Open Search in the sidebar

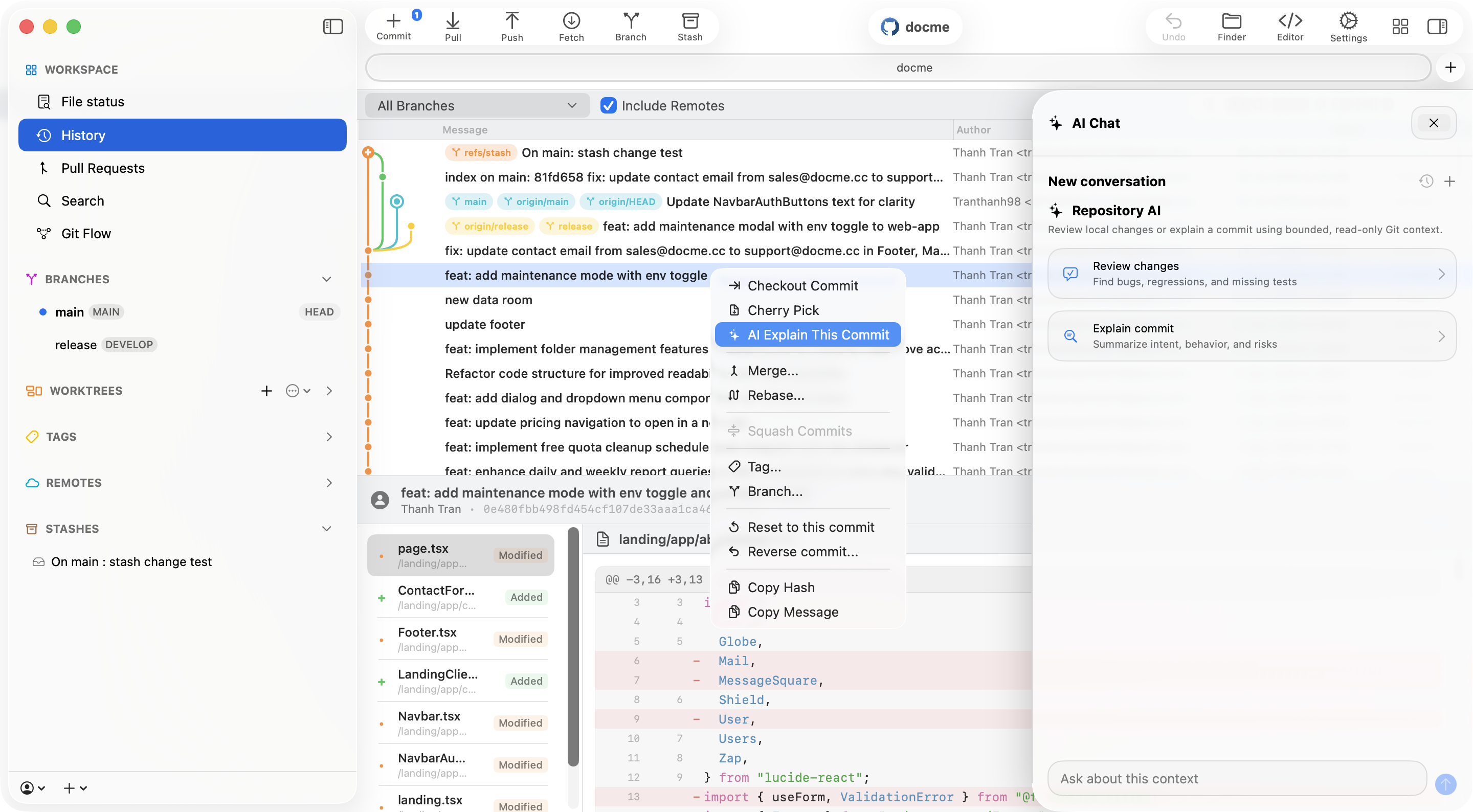[182, 201]
